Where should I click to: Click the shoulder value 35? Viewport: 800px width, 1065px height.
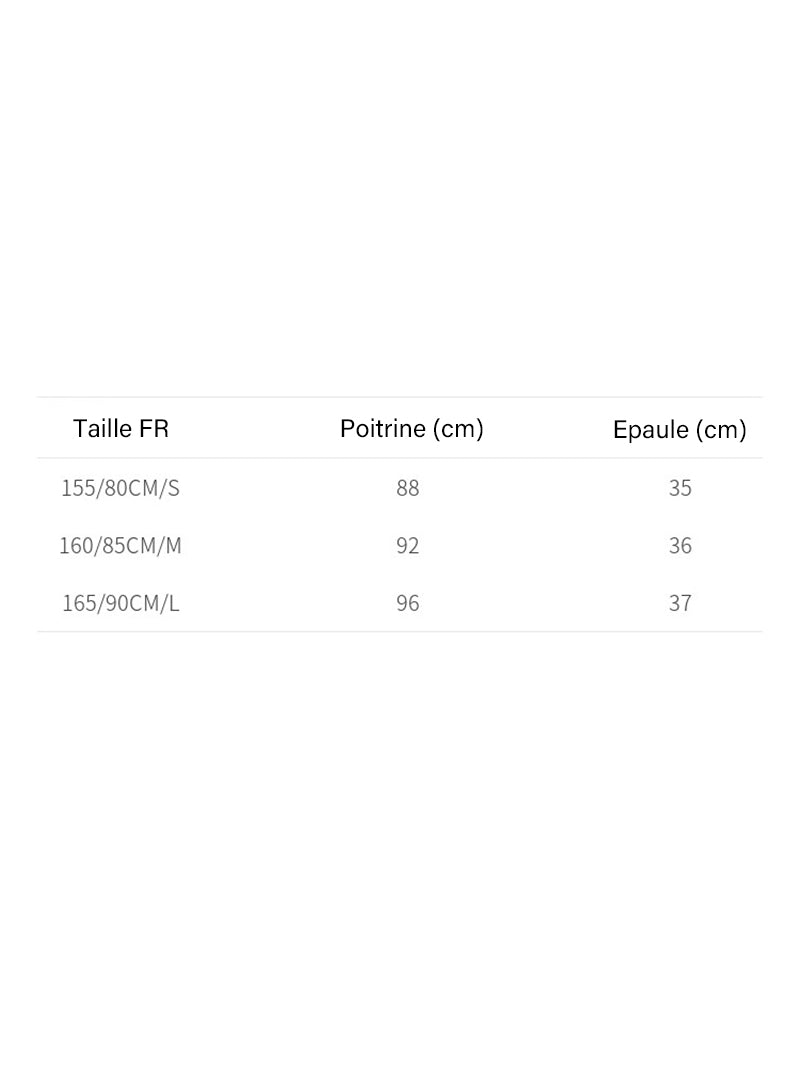pyautogui.click(x=680, y=488)
